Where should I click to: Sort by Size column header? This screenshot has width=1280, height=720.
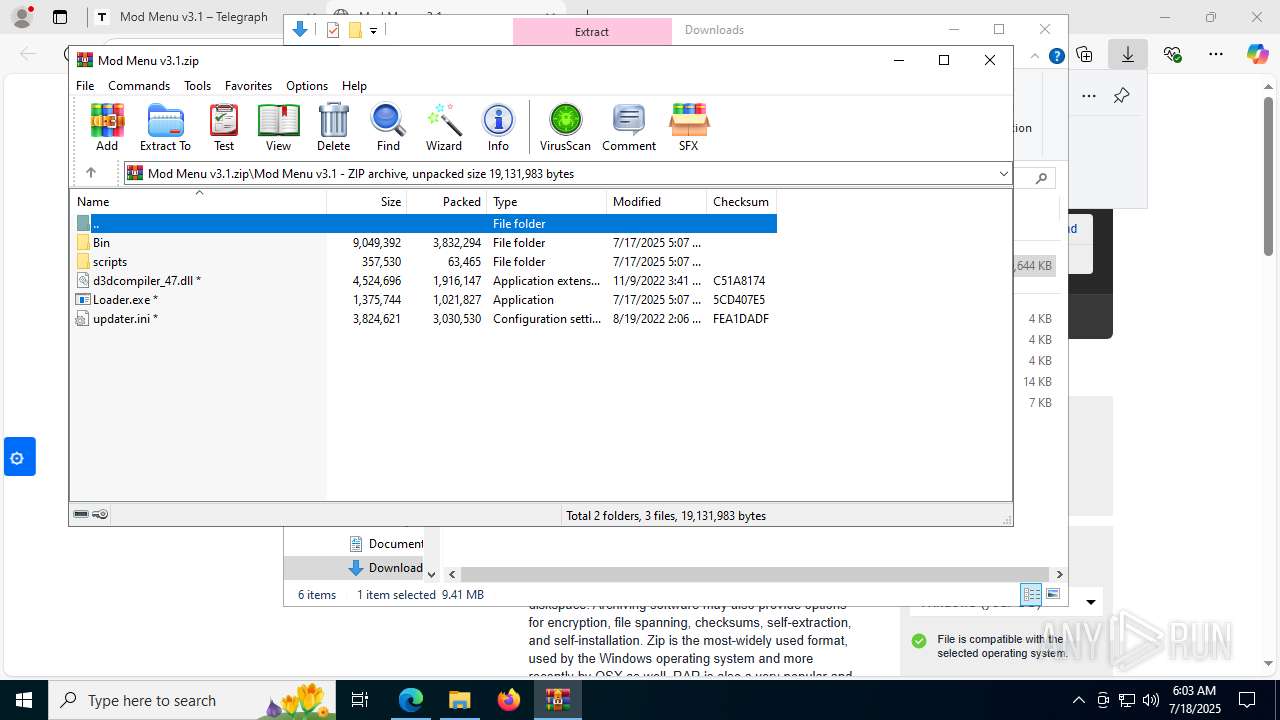[x=367, y=202]
